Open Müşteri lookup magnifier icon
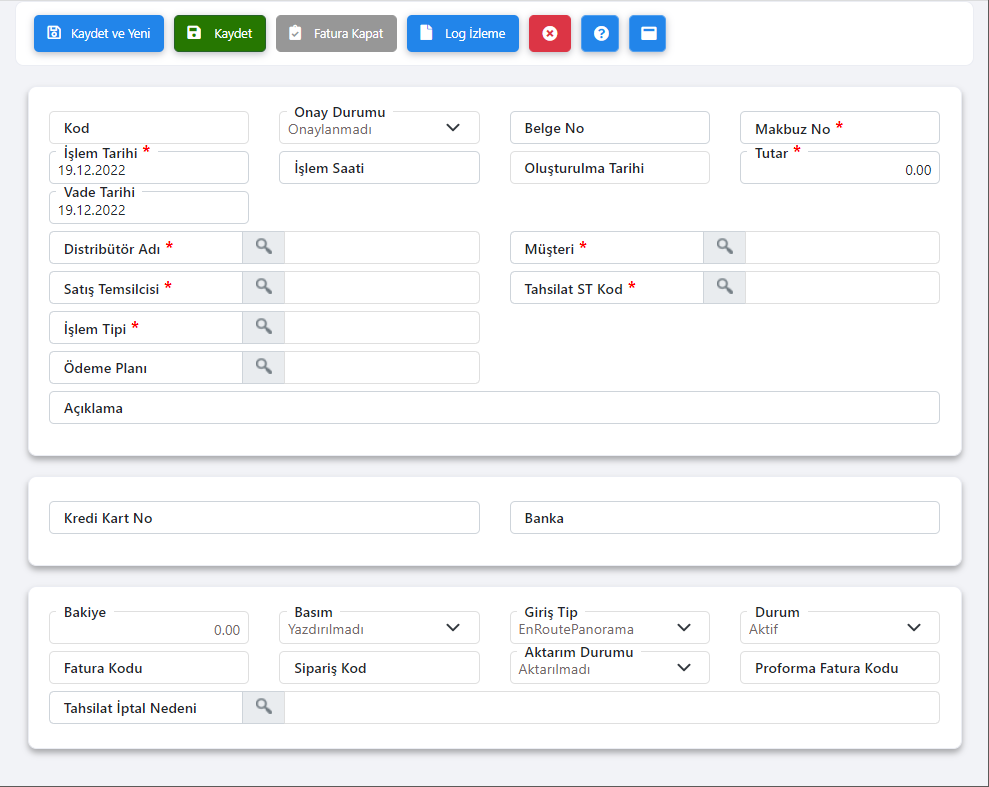The height and width of the screenshot is (787, 989). coord(724,247)
